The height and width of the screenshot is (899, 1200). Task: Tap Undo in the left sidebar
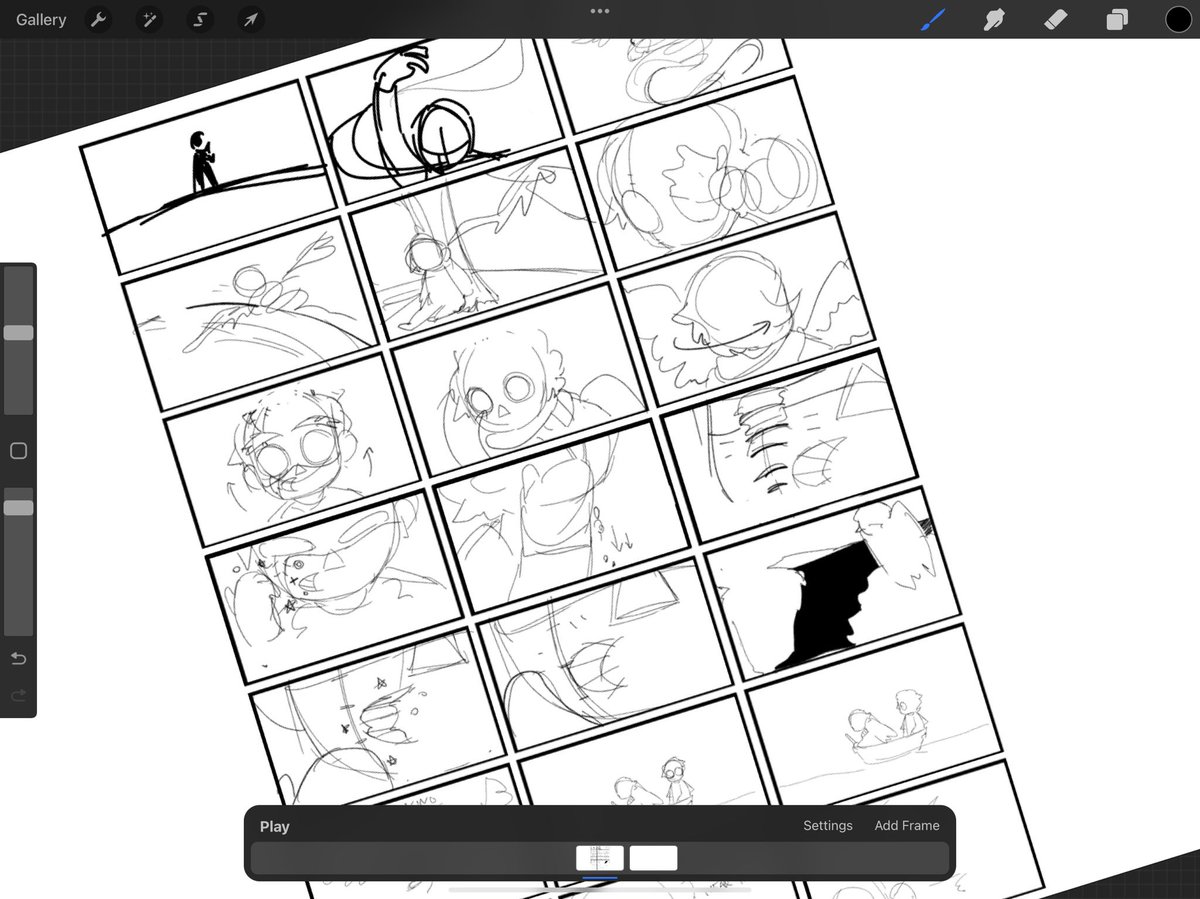click(17, 658)
